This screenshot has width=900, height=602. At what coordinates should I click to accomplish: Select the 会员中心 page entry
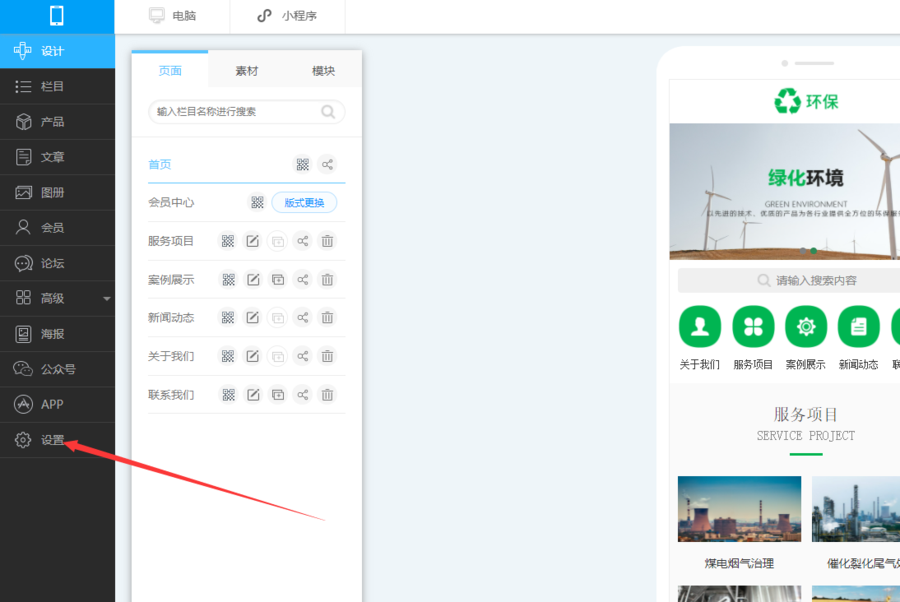point(171,203)
